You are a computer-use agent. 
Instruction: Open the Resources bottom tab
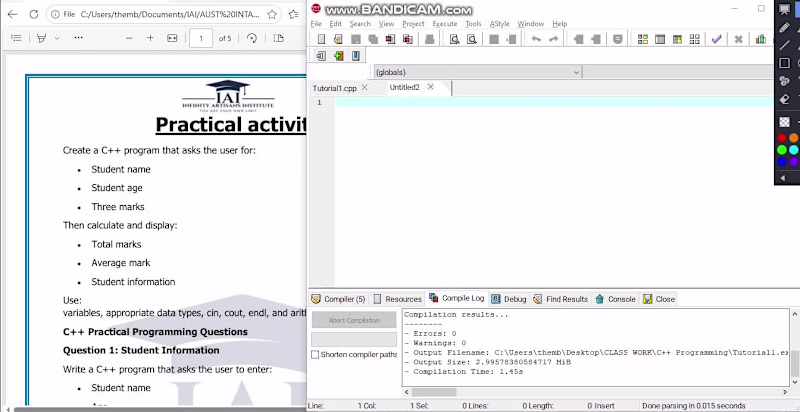[x=397, y=299]
